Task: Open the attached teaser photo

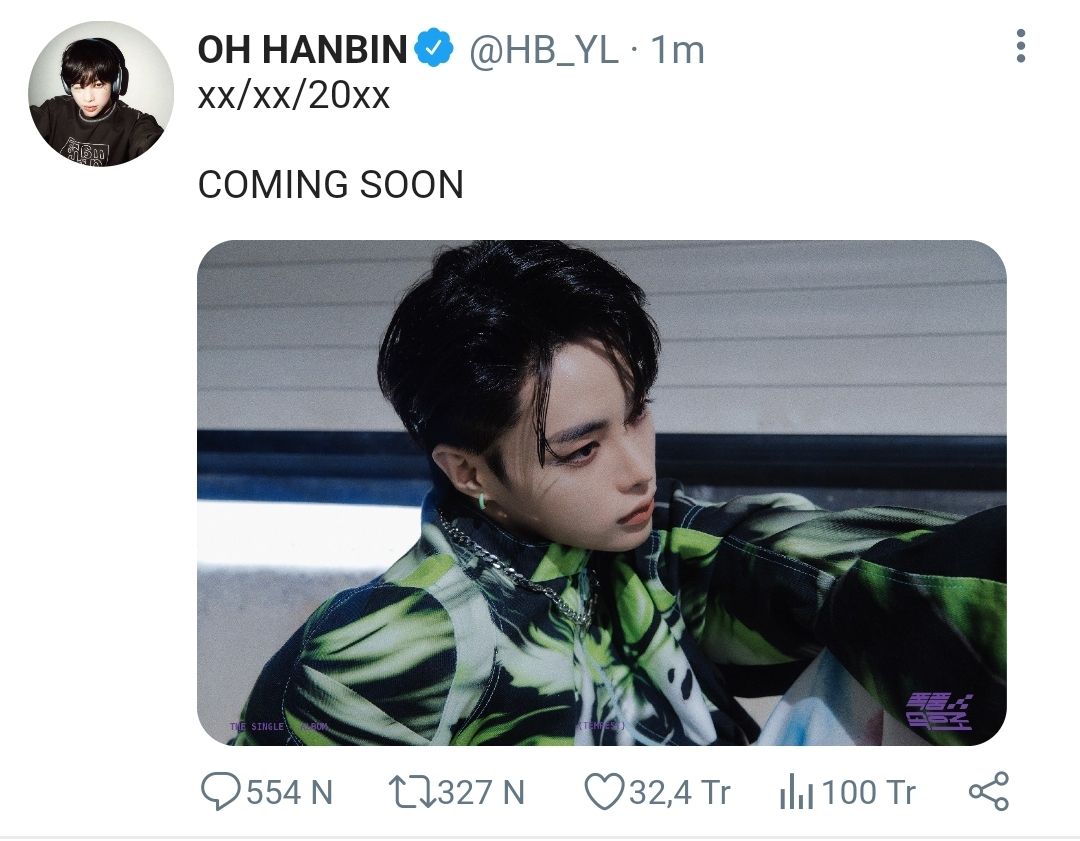Action: click(601, 492)
